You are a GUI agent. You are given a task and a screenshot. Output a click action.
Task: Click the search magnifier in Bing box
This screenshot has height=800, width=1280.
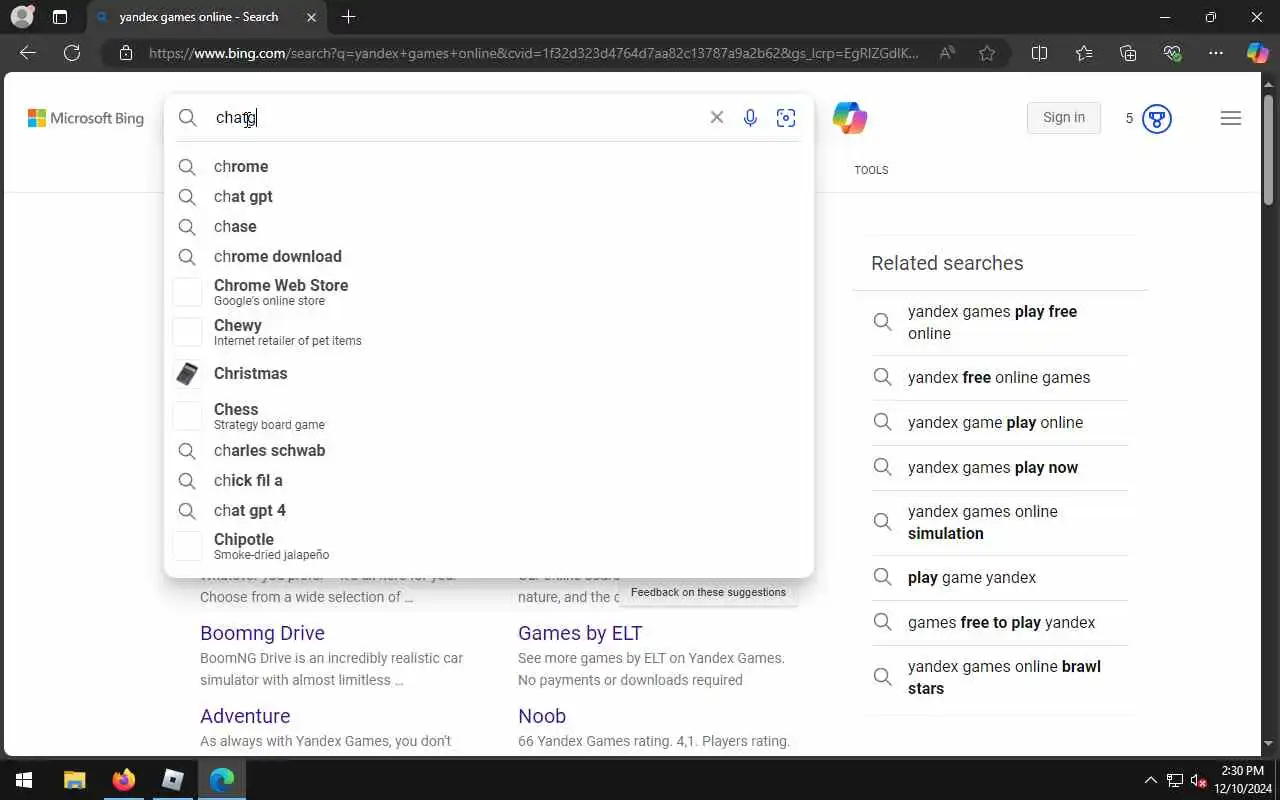(188, 118)
